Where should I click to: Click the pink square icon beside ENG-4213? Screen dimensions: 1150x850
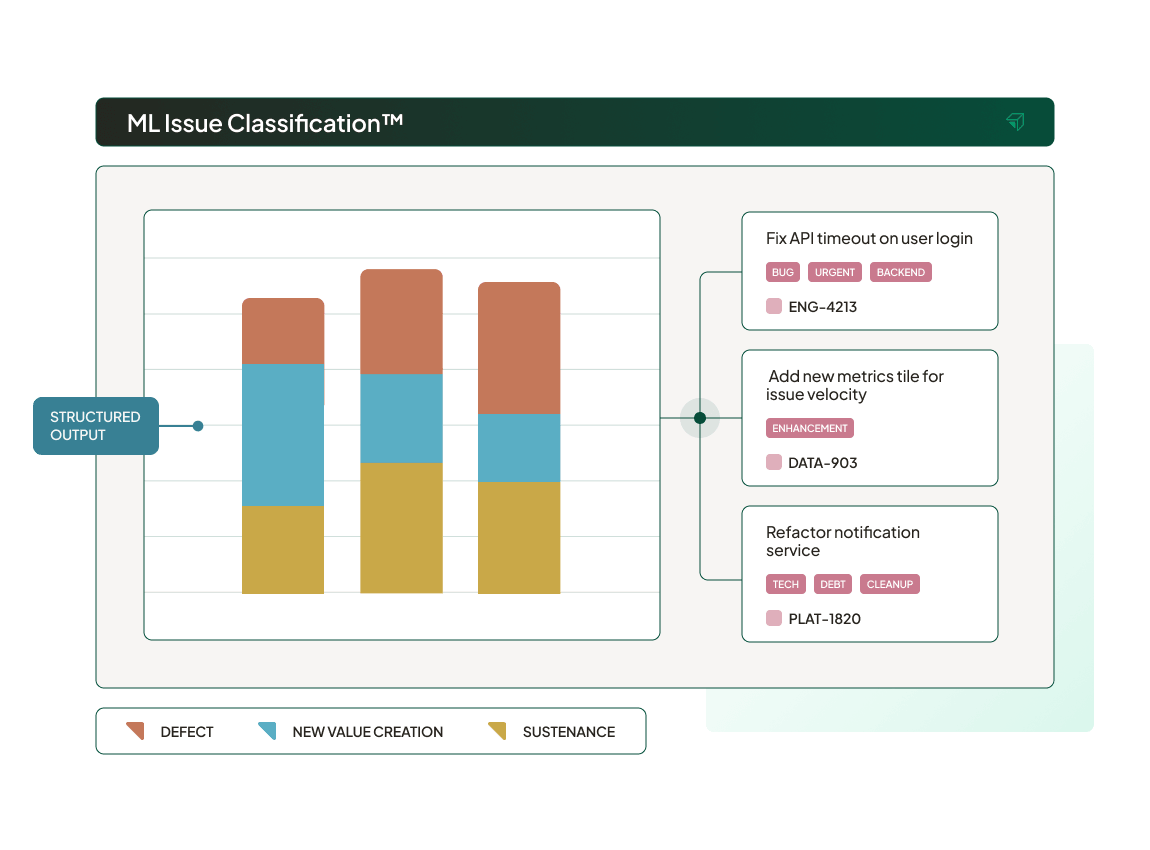(773, 307)
